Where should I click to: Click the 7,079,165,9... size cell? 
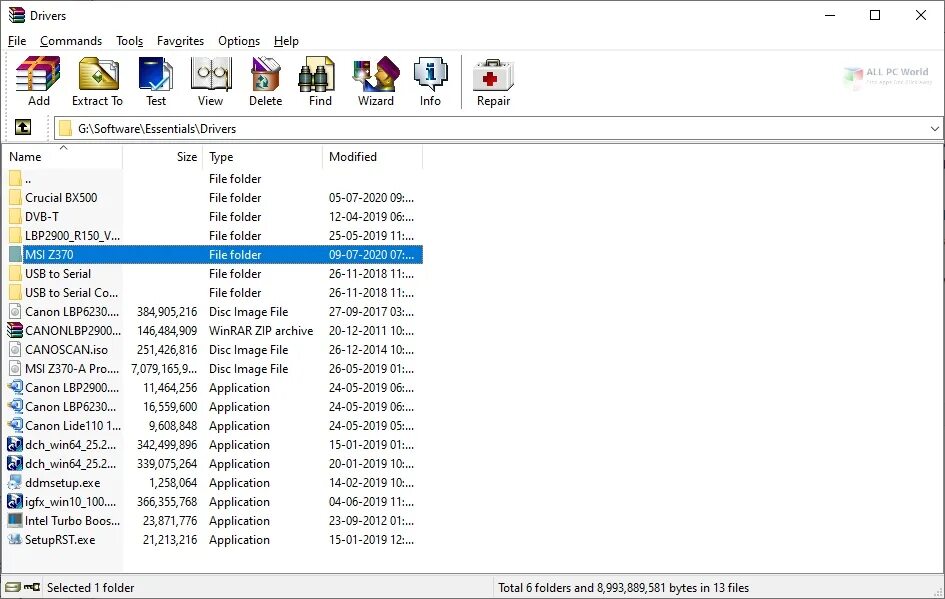(164, 368)
